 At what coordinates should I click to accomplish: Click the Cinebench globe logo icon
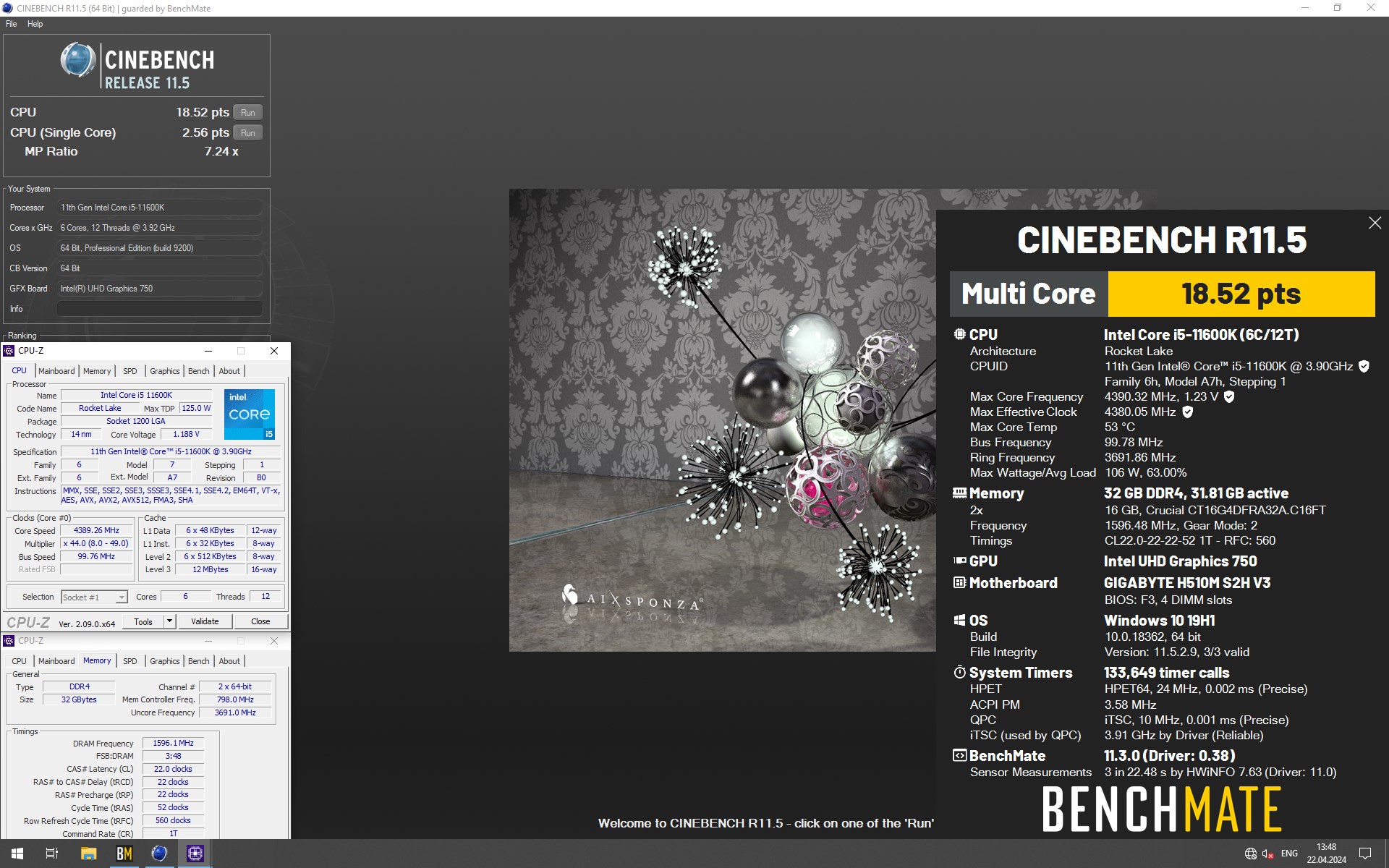[x=78, y=60]
